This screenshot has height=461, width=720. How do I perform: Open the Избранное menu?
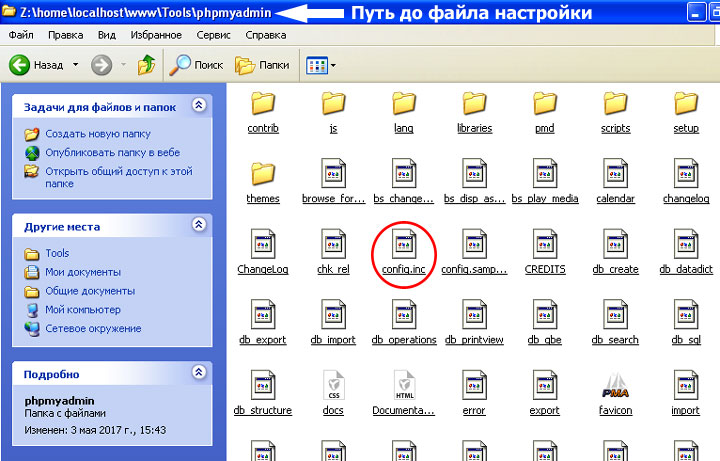point(156,35)
